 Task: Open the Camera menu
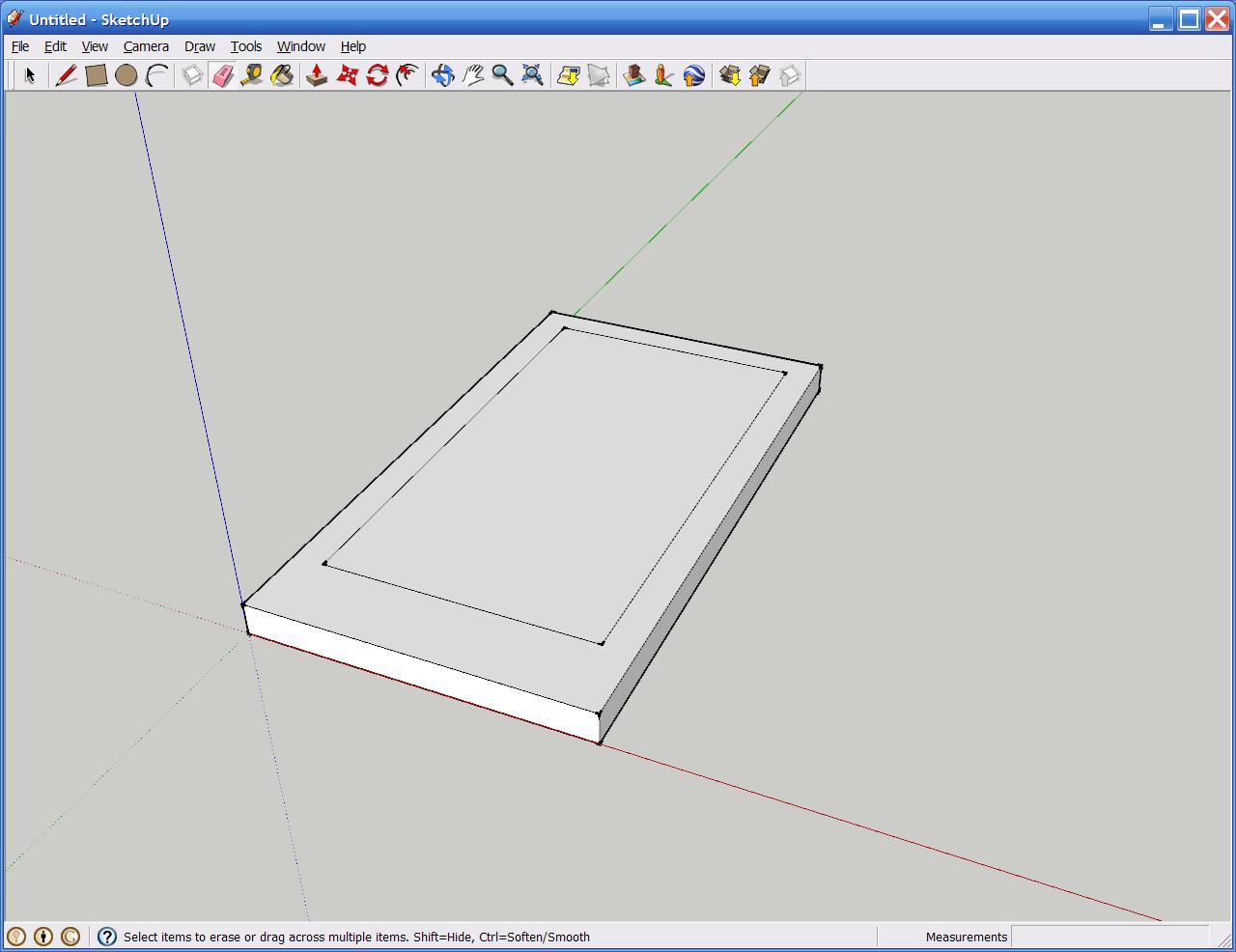(x=146, y=46)
